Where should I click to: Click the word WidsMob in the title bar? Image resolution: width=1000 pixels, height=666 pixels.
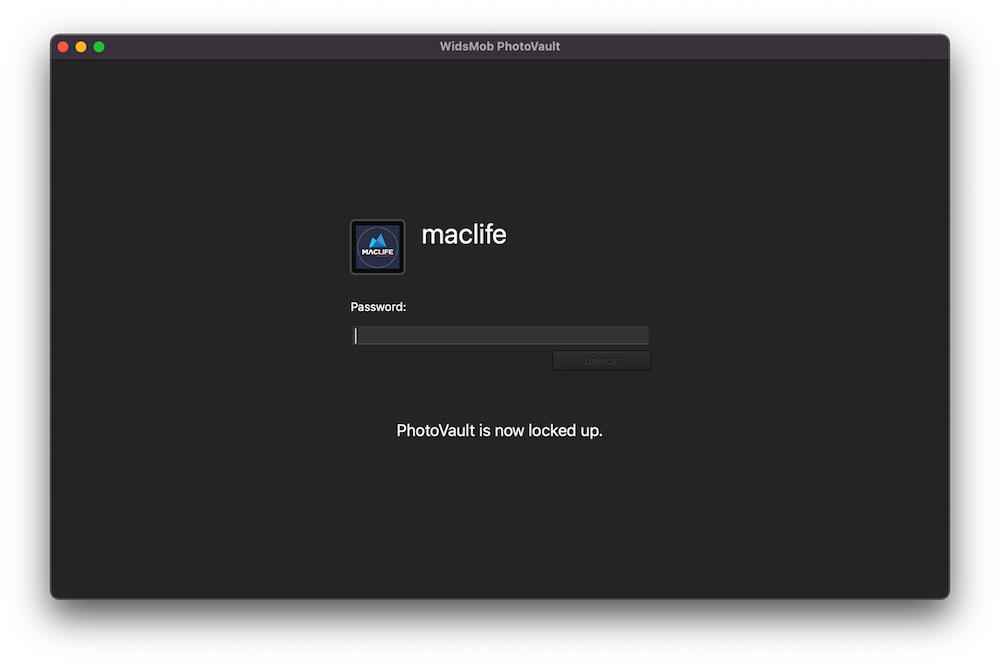pos(467,47)
